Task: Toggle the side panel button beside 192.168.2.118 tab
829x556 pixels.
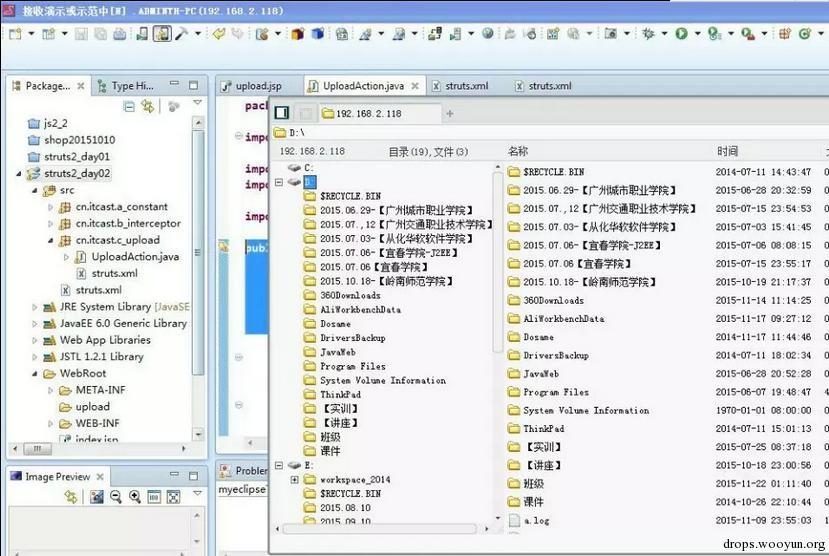Action: pyautogui.click(x=282, y=113)
